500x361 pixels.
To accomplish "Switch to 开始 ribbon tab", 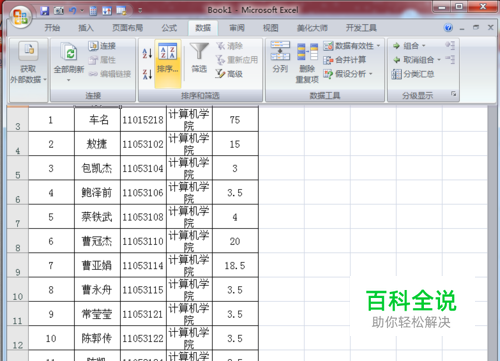I will (52, 28).
